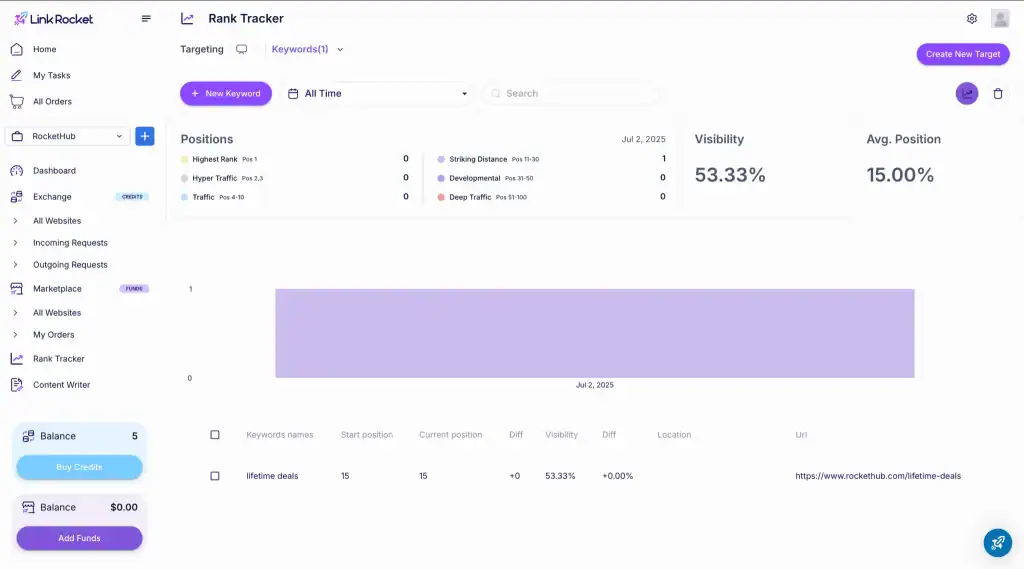Open the All Time date range dropdown
Image resolution: width=1024 pixels, height=569 pixels.
coord(378,93)
